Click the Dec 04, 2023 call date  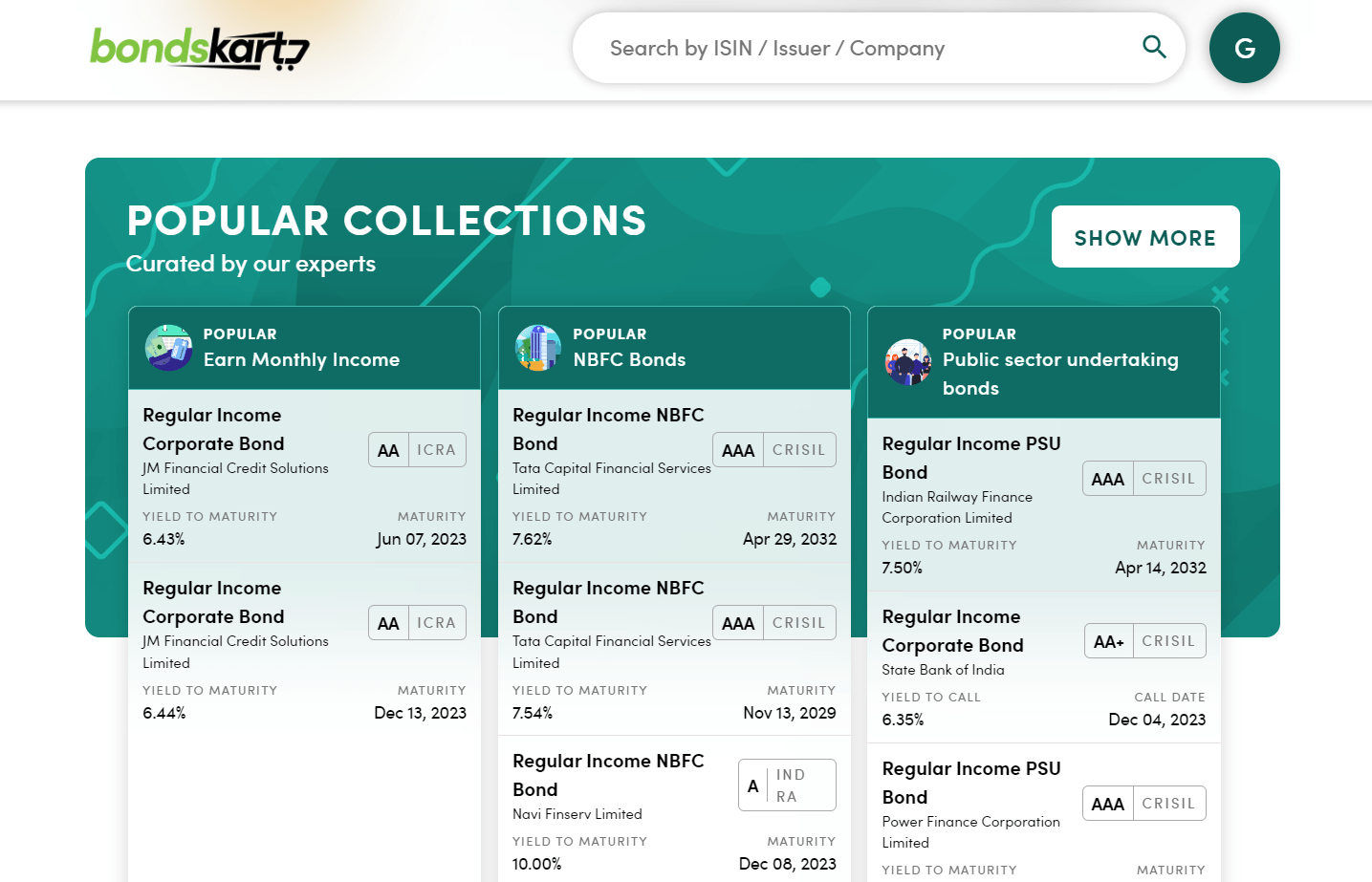[x=1157, y=720]
